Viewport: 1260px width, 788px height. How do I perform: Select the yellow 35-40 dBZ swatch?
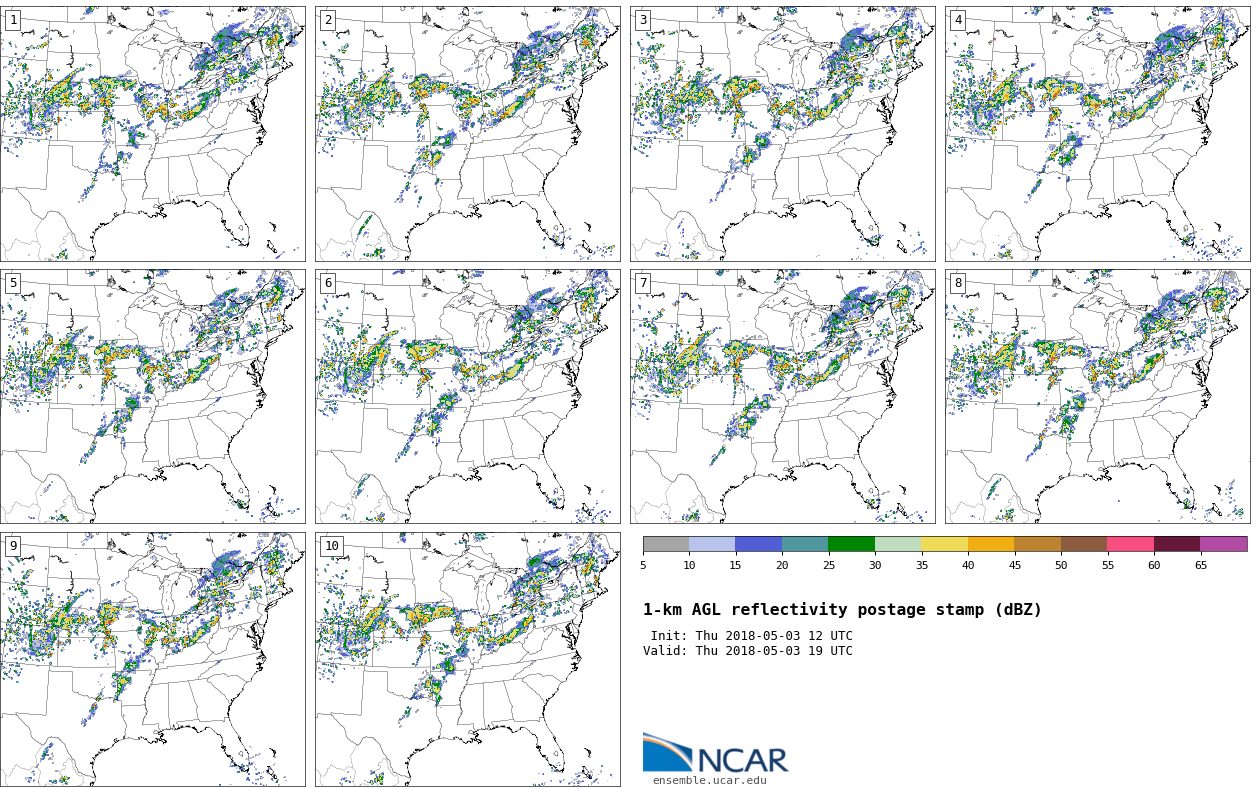click(944, 544)
